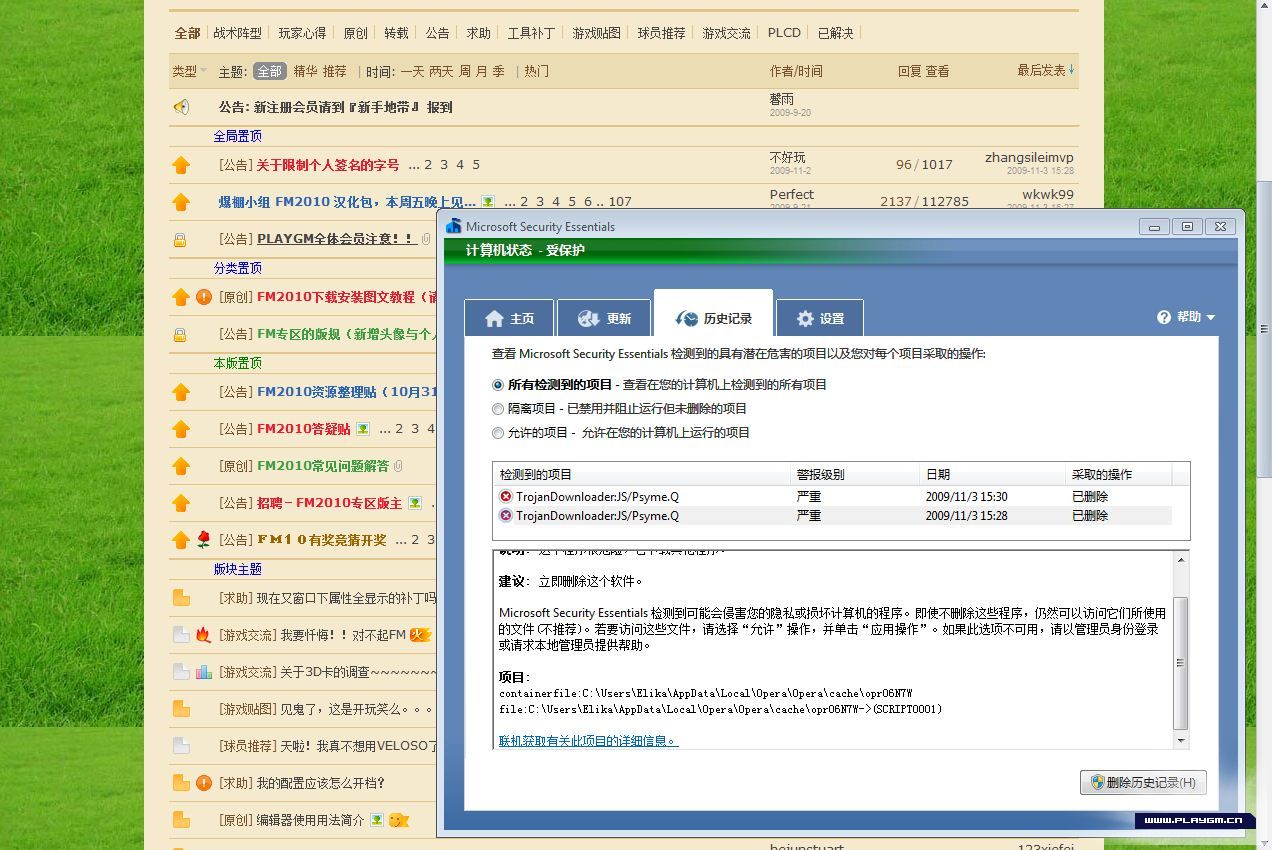Click the poll chart icon beside 关于3D卡的调查

(203, 672)
